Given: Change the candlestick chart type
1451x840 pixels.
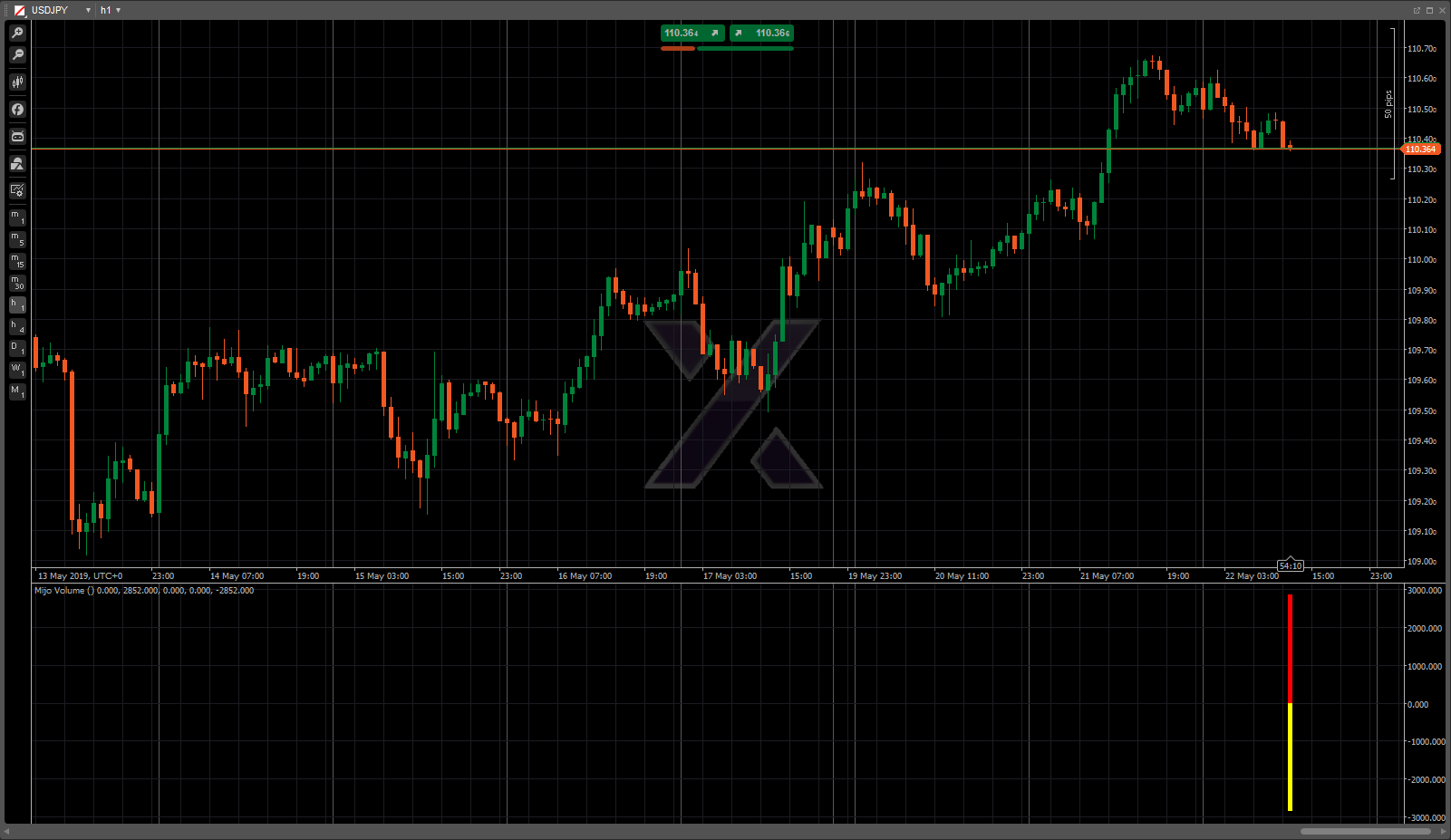Looking at the screenshot, I should coord(17,82).
